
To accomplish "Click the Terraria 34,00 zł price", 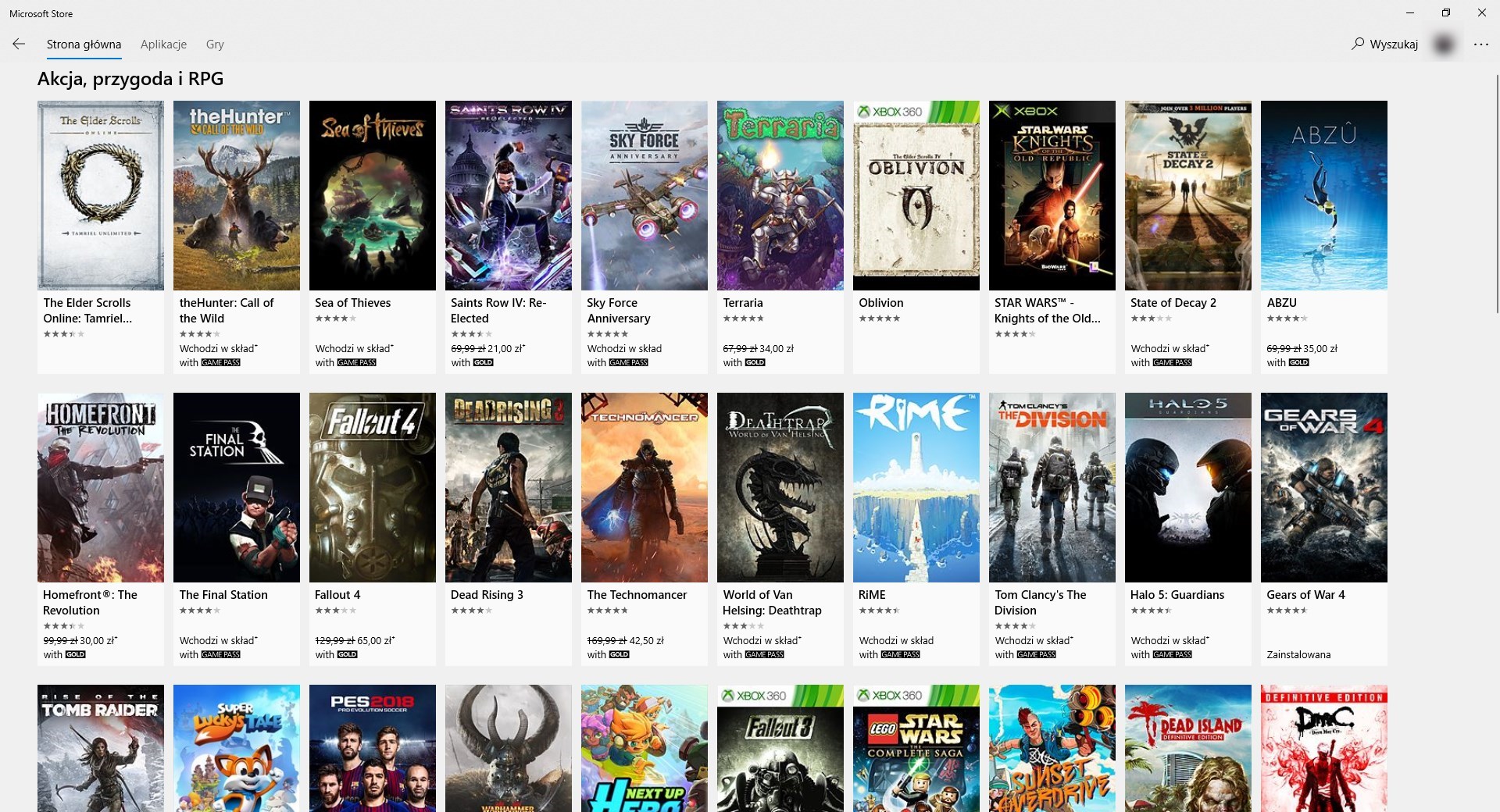I will point(777,348).
